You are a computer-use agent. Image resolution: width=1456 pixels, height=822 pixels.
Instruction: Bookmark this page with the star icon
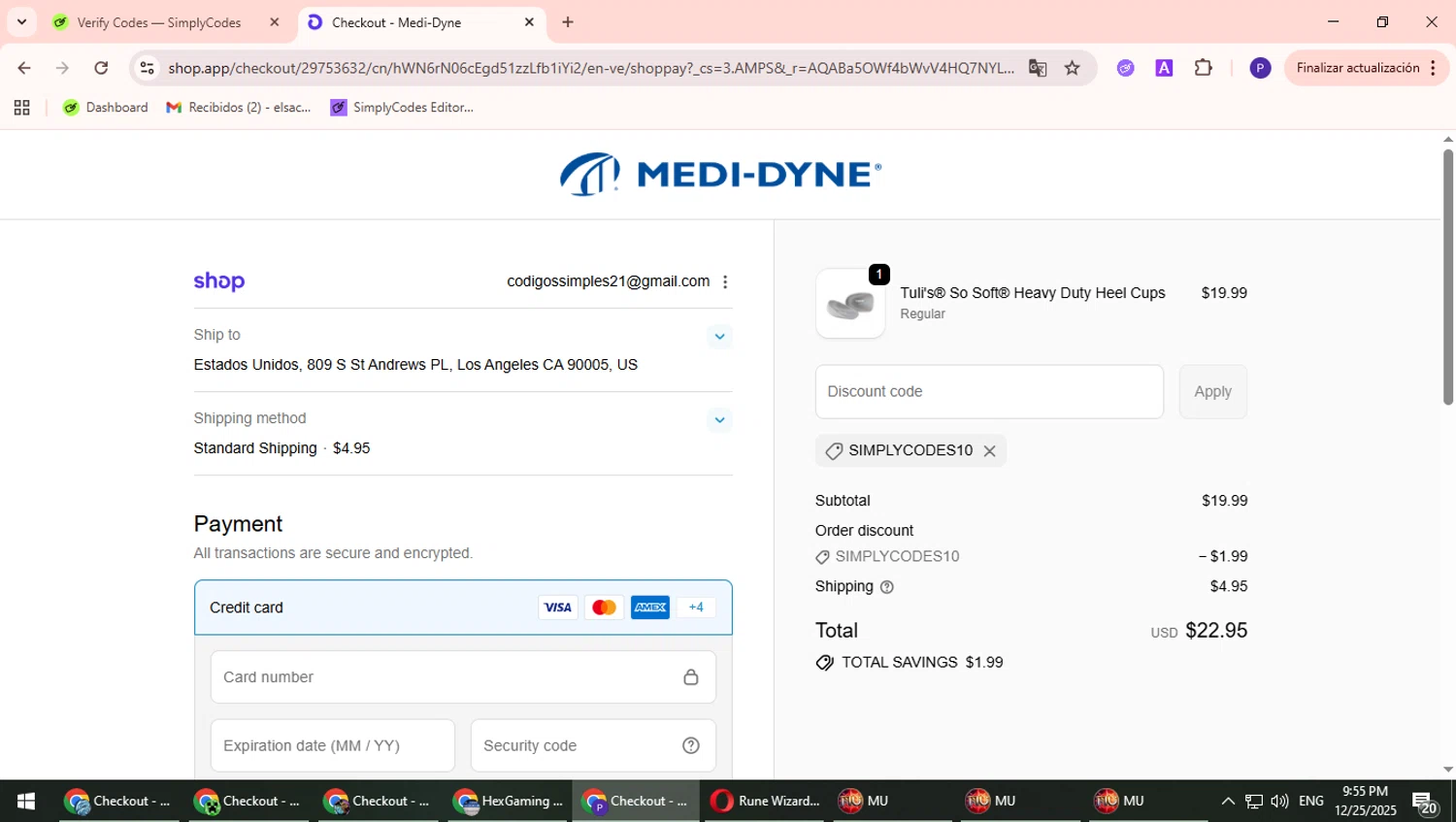tap(1073, 68)
